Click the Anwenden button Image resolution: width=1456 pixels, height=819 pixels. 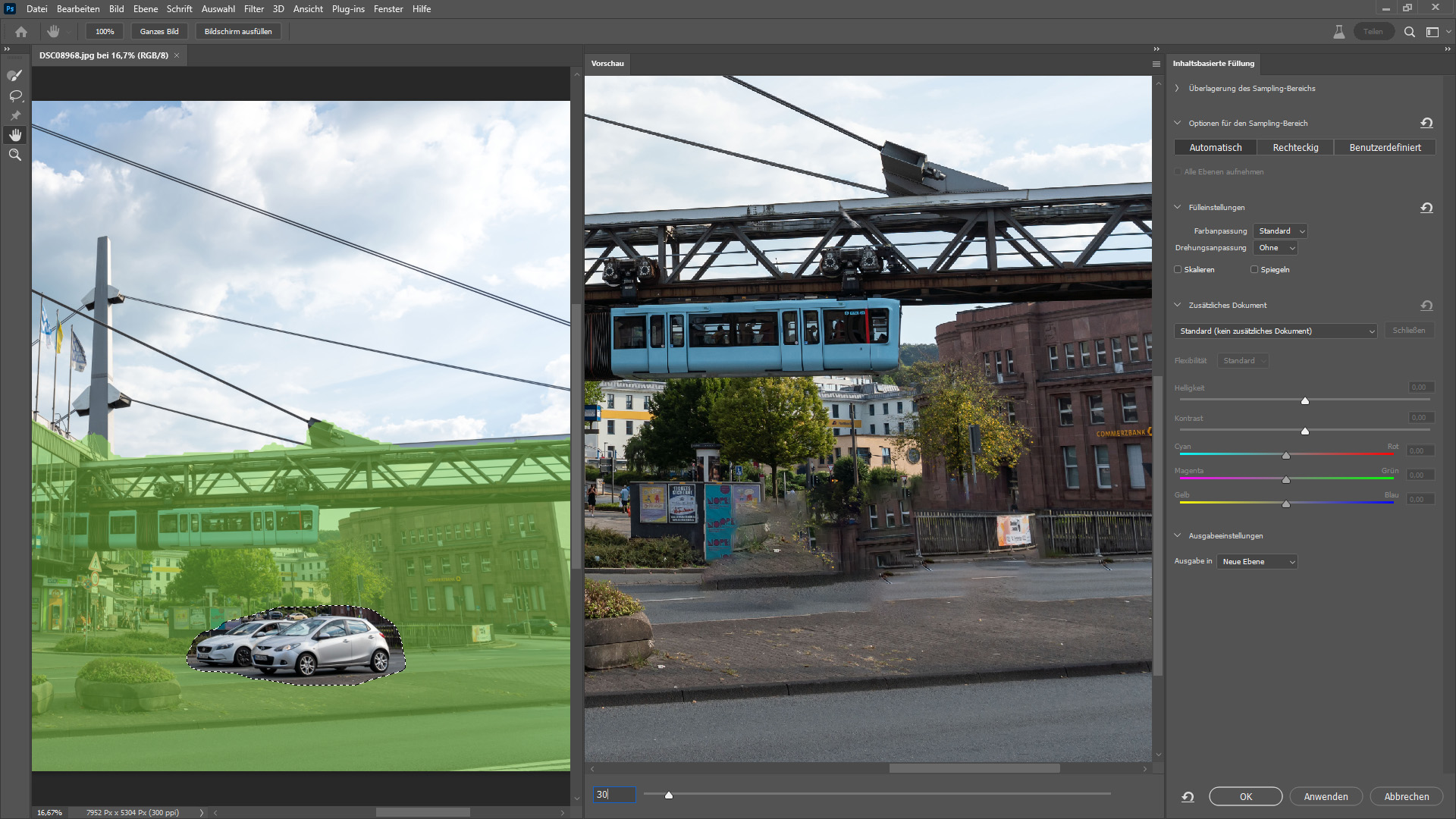pos(1326,797)
